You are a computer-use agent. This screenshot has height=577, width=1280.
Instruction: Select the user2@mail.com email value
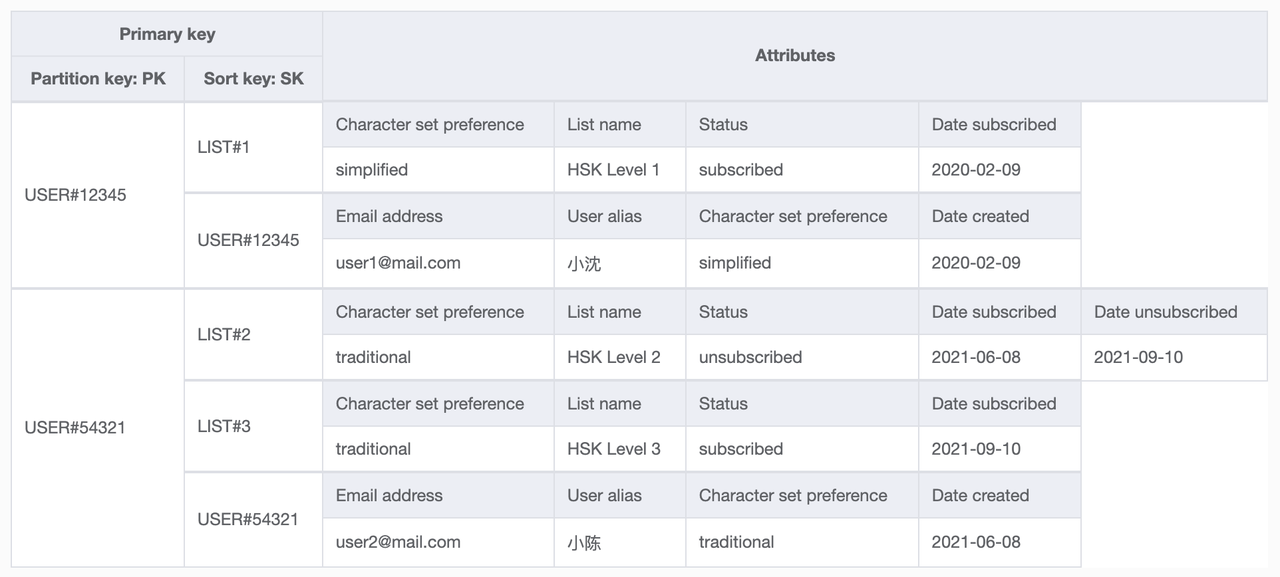(x=398, y=542)
